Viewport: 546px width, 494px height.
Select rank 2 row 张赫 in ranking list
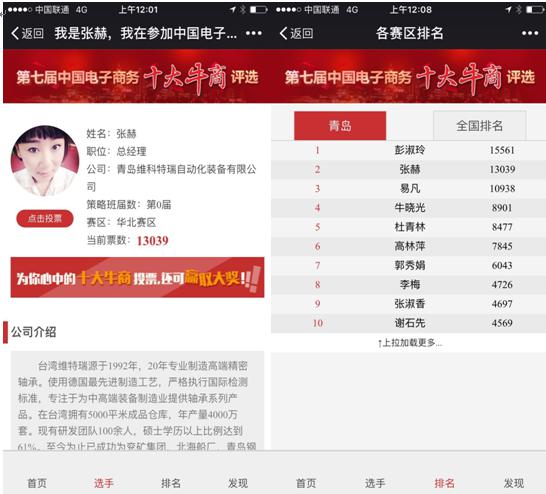pyautogui.click(x=408, y=170)
